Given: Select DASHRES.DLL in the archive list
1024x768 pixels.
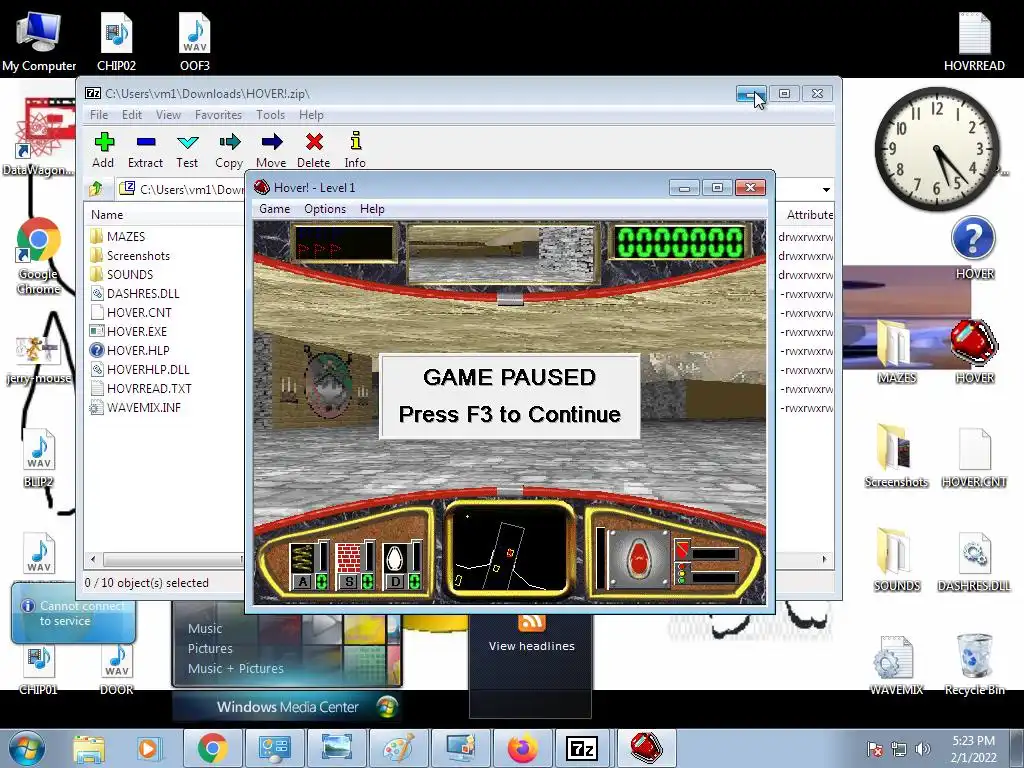Looking at the screenshot, I should pos(135,293).
